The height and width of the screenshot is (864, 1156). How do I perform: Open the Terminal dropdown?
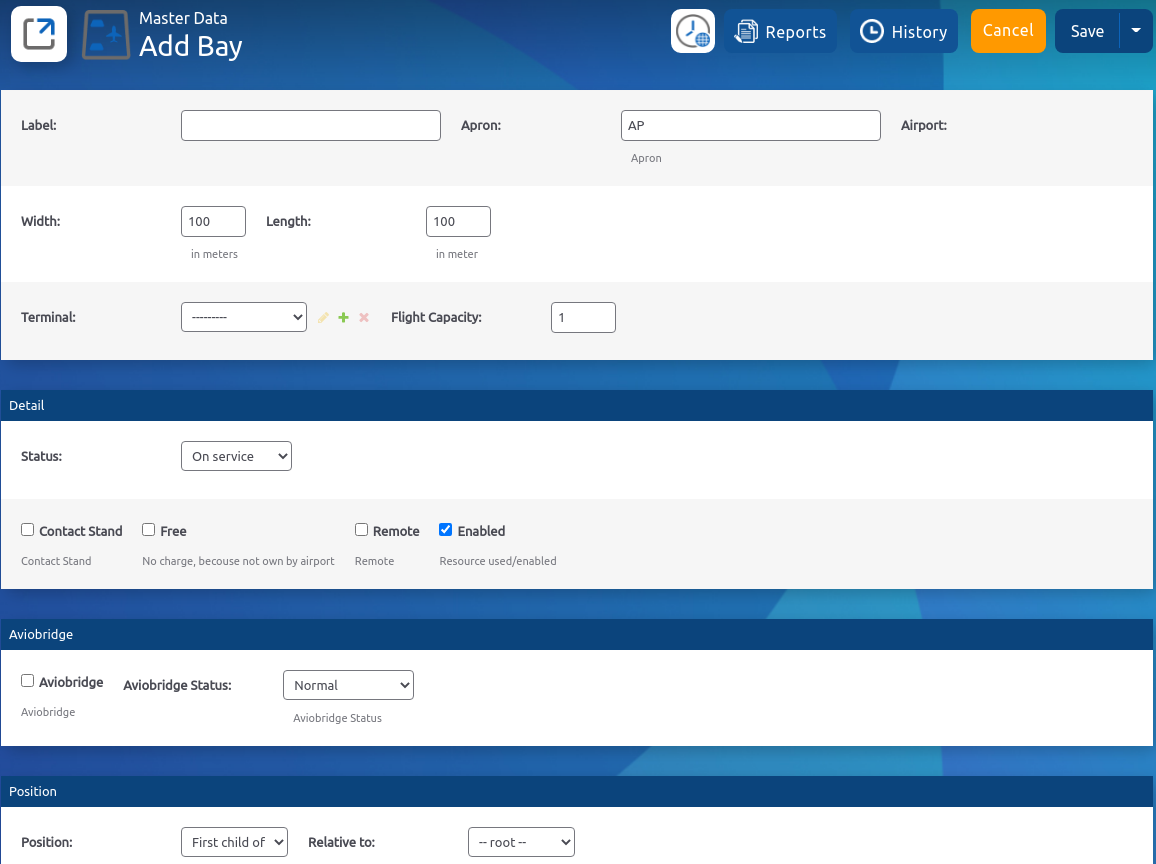click(243, 317)
